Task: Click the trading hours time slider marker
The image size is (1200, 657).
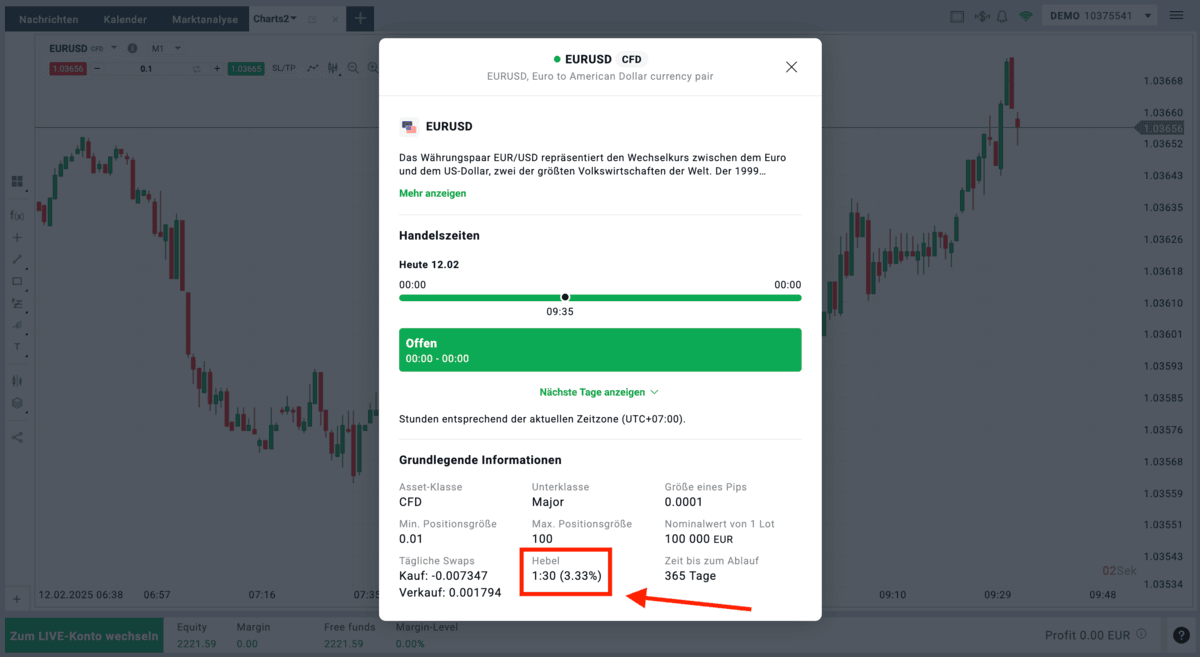Action: [565, 297]
